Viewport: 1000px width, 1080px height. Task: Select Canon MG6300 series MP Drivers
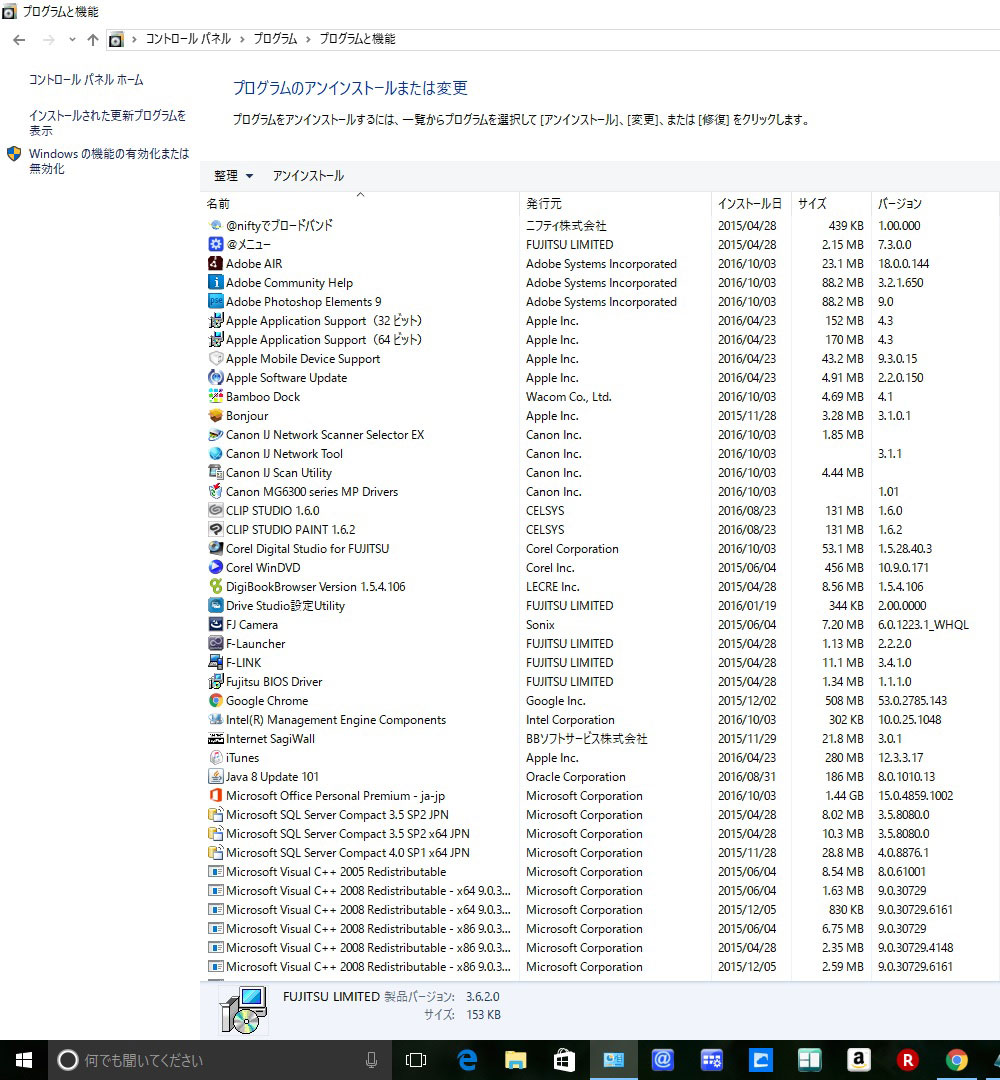click(x=599, y=491)
